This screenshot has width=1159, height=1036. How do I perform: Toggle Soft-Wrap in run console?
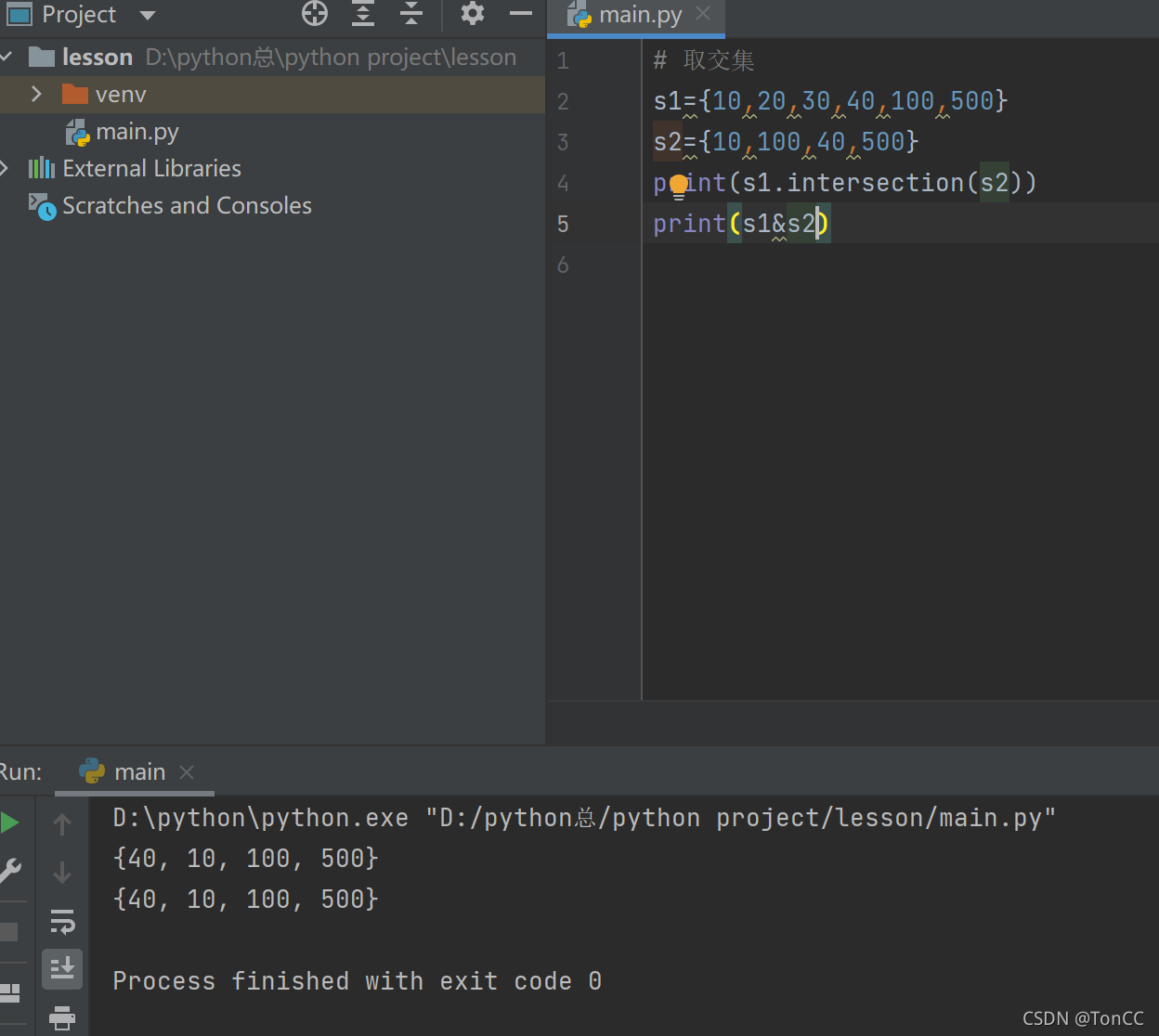62,922
